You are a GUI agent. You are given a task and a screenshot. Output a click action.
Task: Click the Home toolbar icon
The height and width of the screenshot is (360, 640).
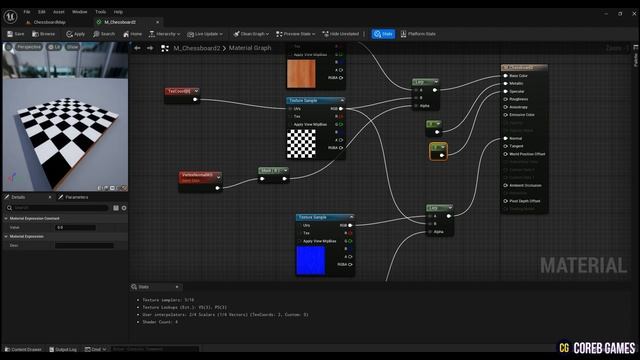(126, 34)
